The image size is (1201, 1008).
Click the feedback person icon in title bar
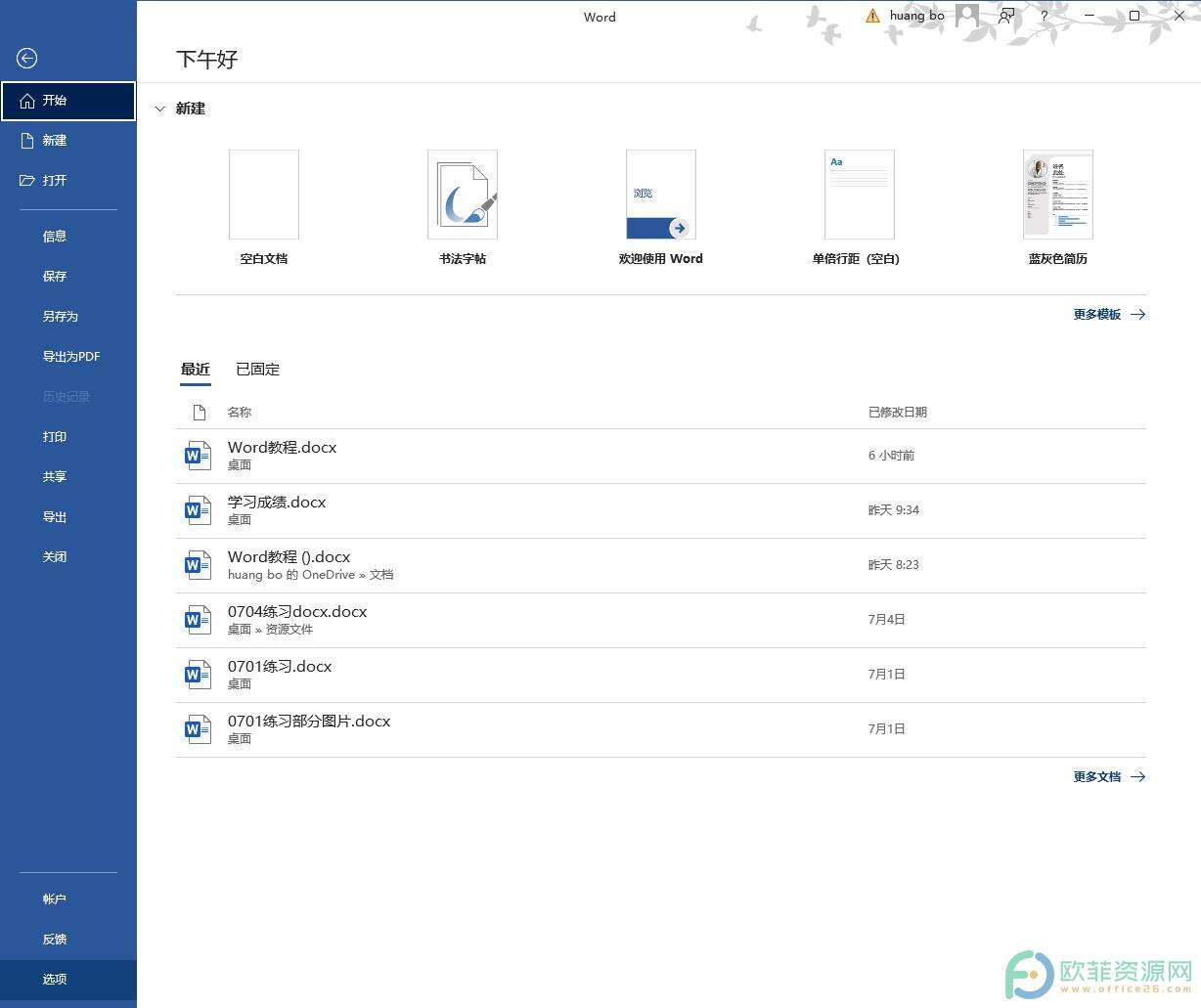pyautogui.click(x=1006, y=16)
